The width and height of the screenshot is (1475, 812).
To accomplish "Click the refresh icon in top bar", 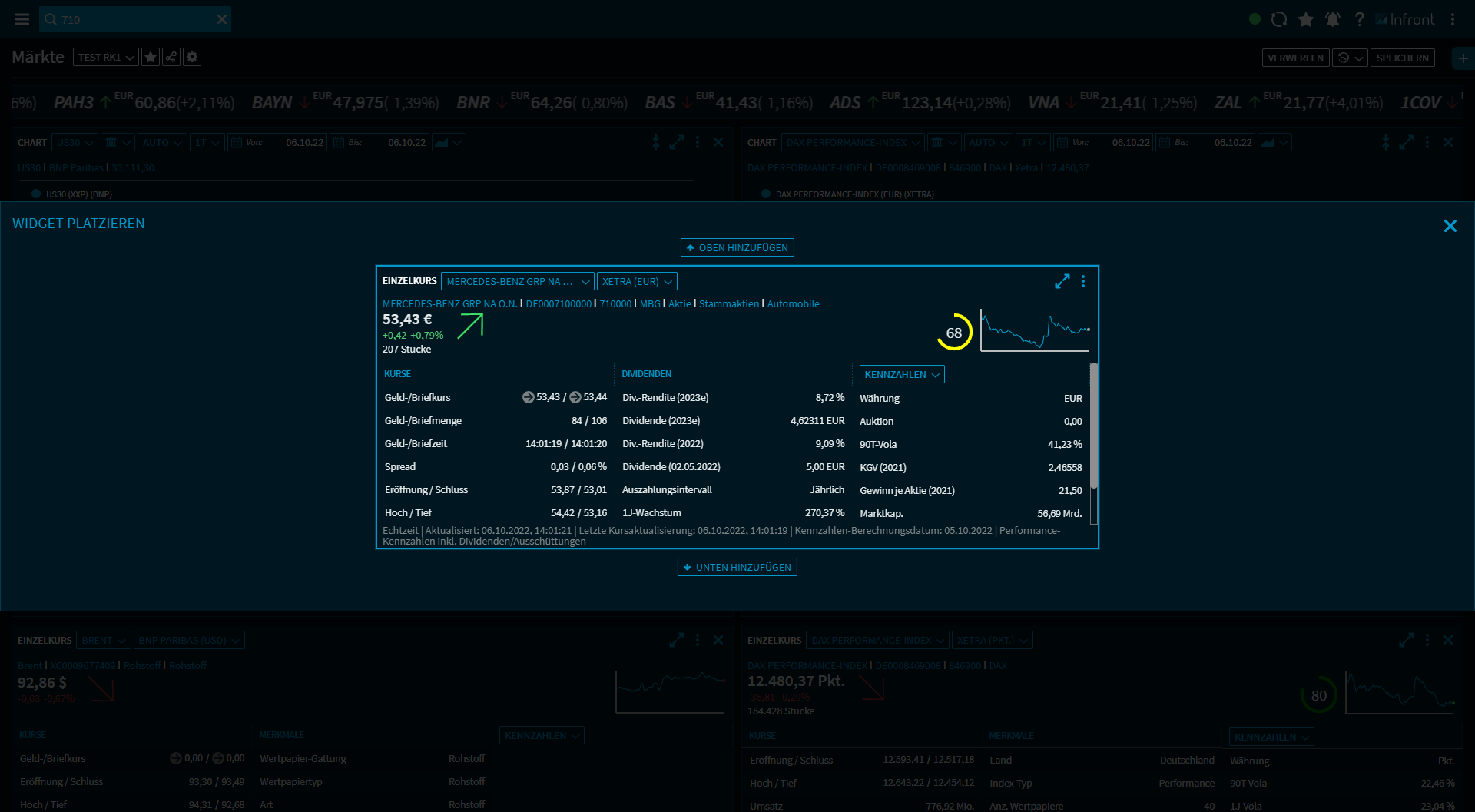I will click(x=1279, y=19).
